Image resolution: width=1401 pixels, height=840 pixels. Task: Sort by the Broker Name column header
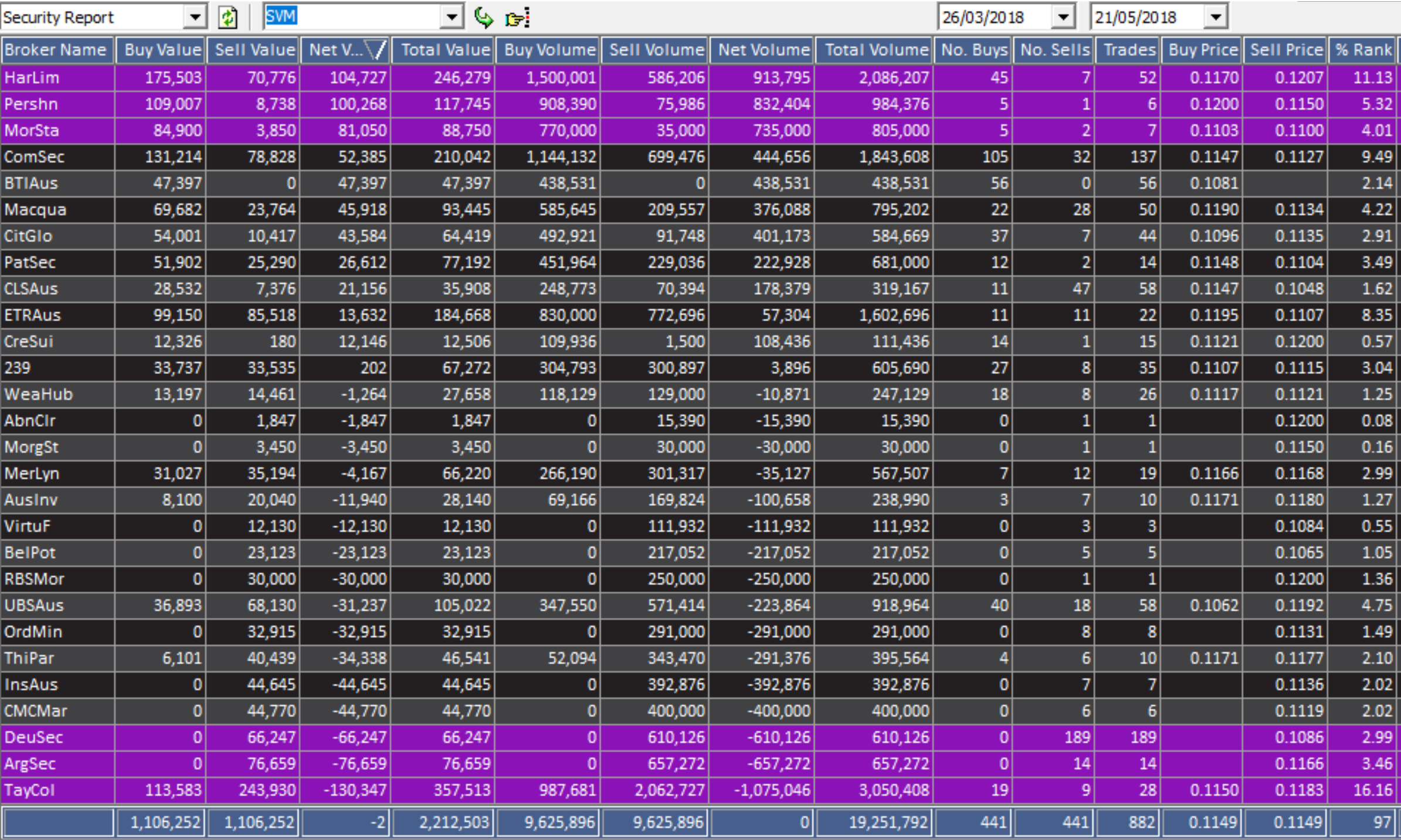tap(57, 50)
